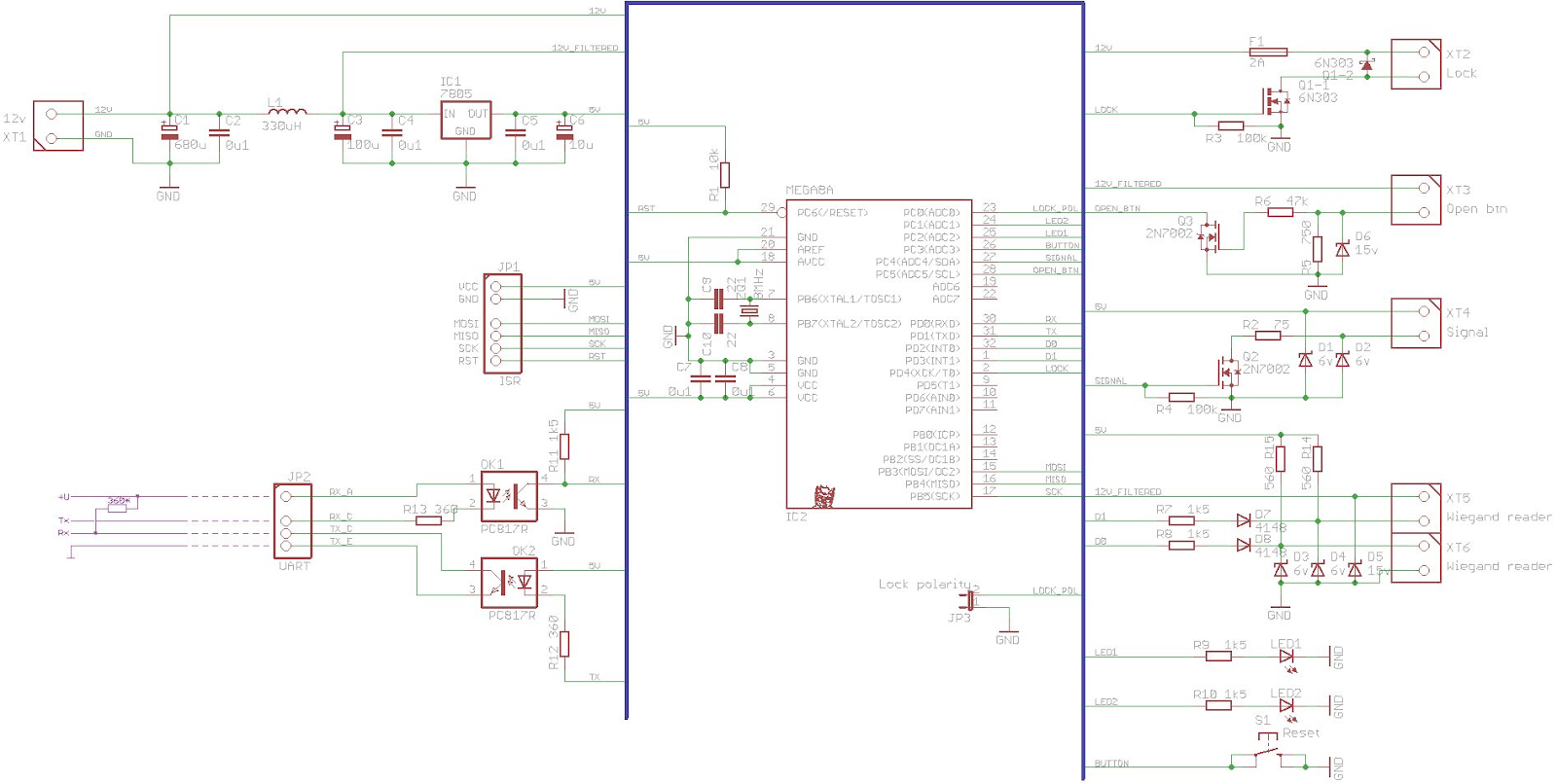Click the F1 2A fuse symbol

point(1268,52)
